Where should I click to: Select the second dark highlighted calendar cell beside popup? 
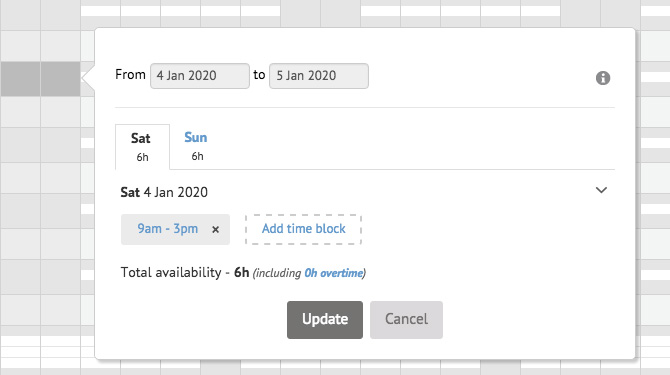coord(60,79)
